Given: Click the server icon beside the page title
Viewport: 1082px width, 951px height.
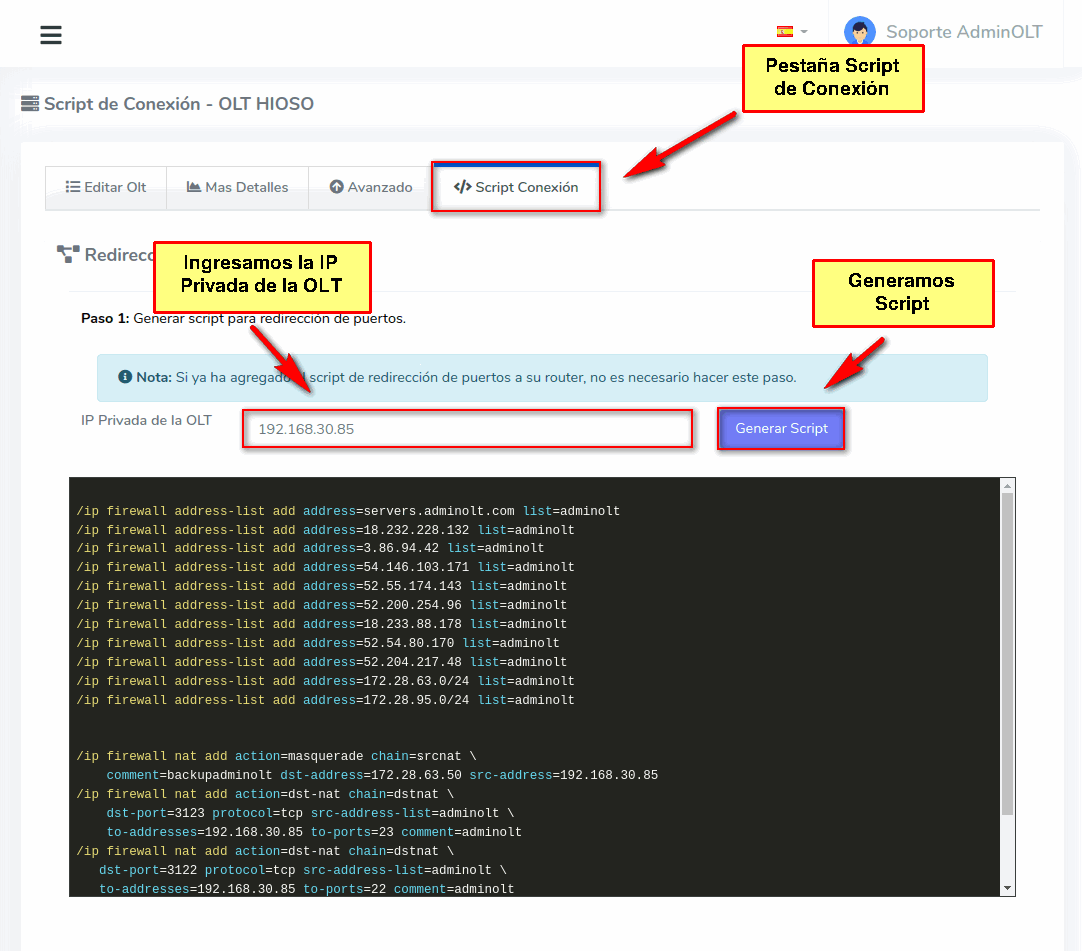Looking at the screenshot, I should coord(30,104).
